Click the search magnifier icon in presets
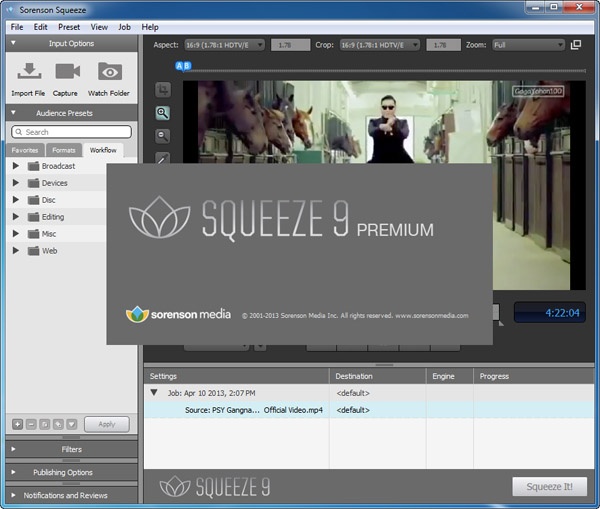 [19, 132]
